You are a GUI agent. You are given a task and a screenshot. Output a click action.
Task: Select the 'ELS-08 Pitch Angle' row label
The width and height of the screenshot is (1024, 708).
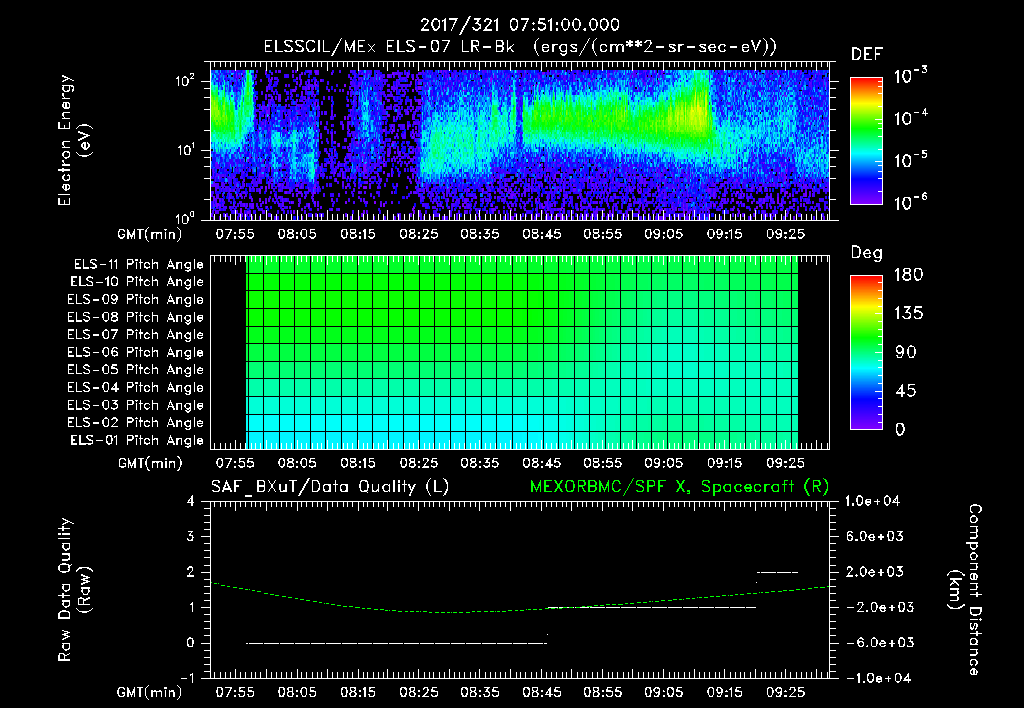(x=136, y=317)
